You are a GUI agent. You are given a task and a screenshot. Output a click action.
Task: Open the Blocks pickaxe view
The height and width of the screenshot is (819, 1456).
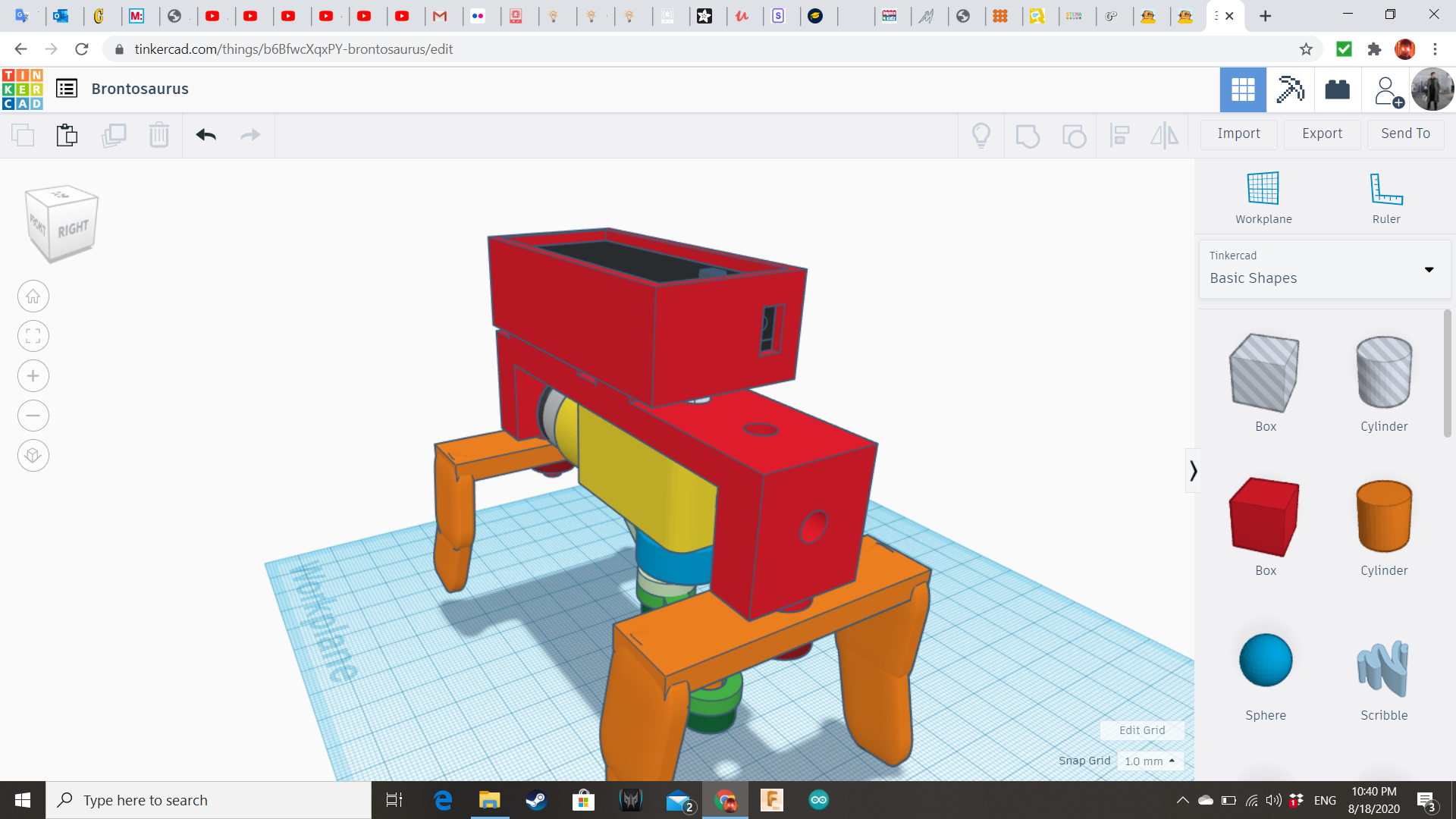pos(1289,89)
